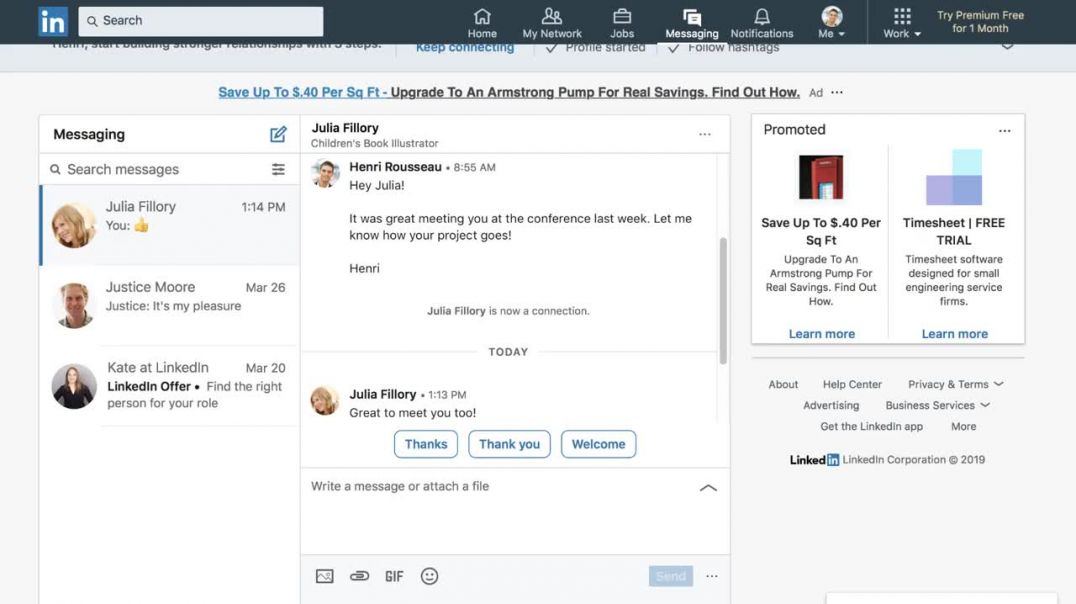Send quick reply Thanks
This screenshot has height=604, width=1076.
tap(425, 444)
